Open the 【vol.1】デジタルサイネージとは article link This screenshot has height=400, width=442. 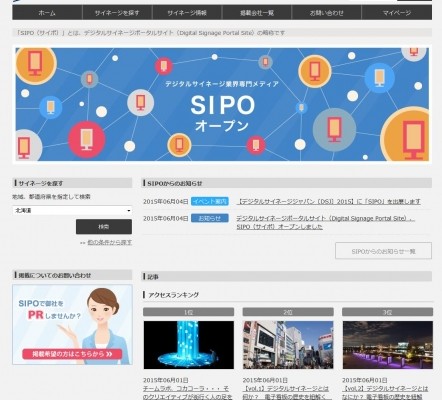pos(286,393)
